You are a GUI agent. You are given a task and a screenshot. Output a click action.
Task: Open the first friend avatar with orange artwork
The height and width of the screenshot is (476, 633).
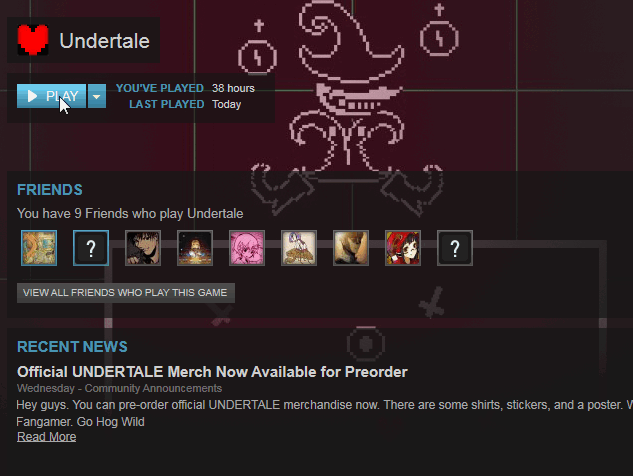[x=39, y=248]
